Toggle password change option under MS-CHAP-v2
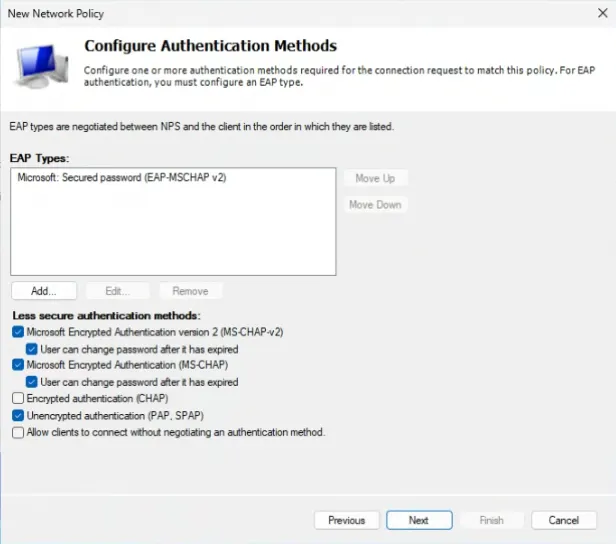The height and width of the screenshot is (544, 616). (31, 349)
